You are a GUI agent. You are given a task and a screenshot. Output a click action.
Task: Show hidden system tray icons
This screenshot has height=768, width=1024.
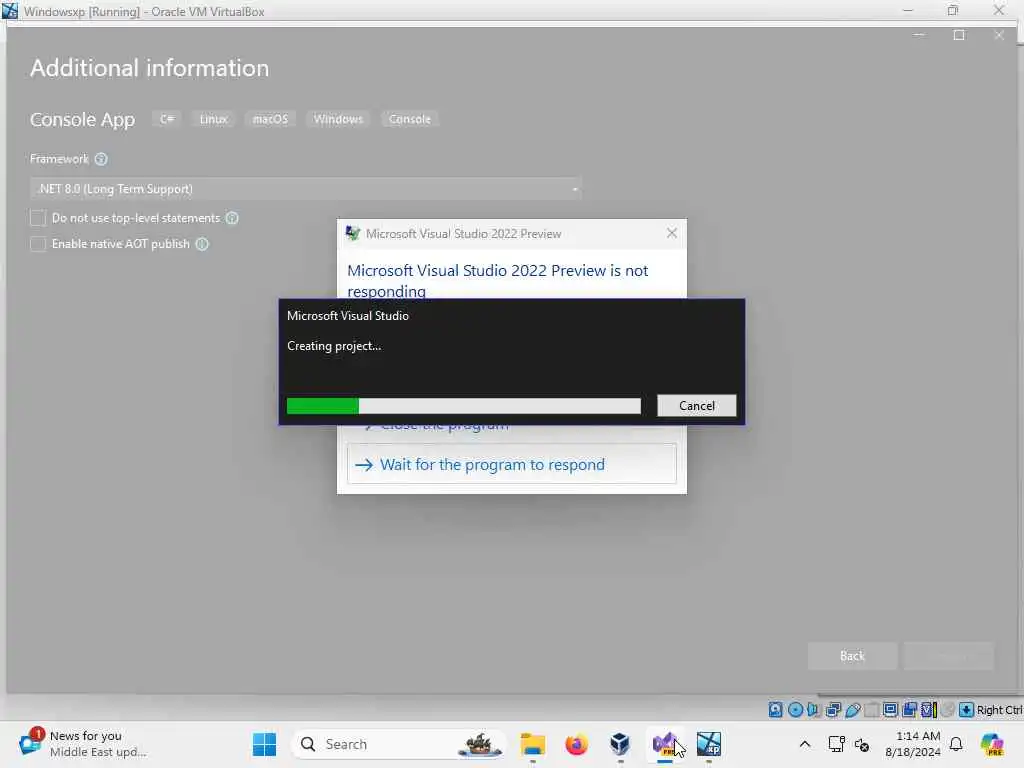tap(805, 744)
